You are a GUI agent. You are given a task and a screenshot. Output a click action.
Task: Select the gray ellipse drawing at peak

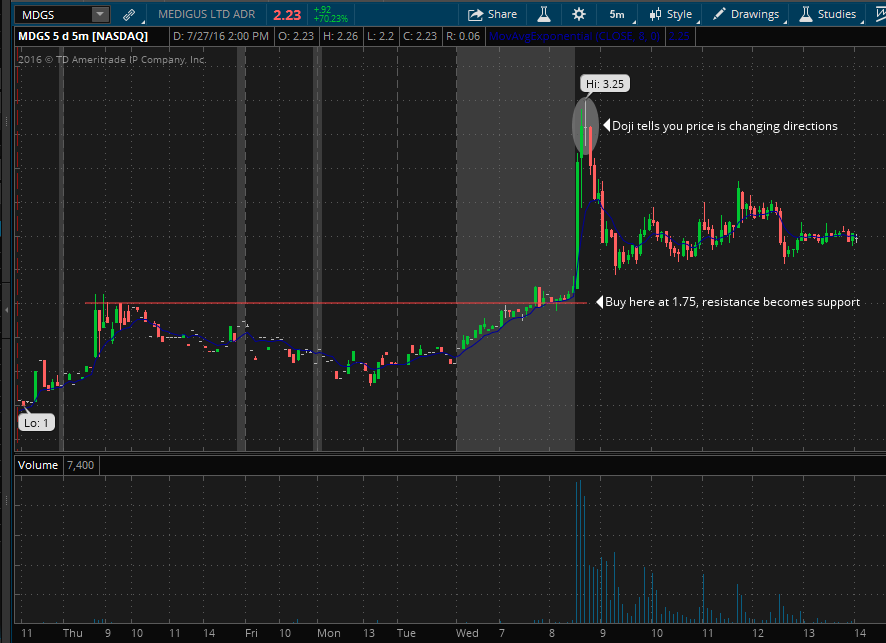tap(585, 127)
